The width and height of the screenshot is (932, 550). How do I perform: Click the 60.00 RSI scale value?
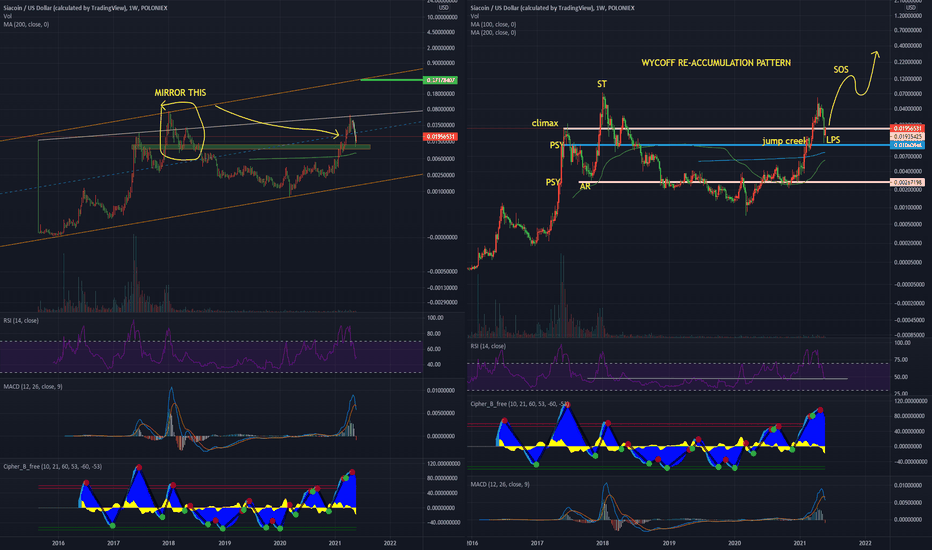(x=434, y=349)
